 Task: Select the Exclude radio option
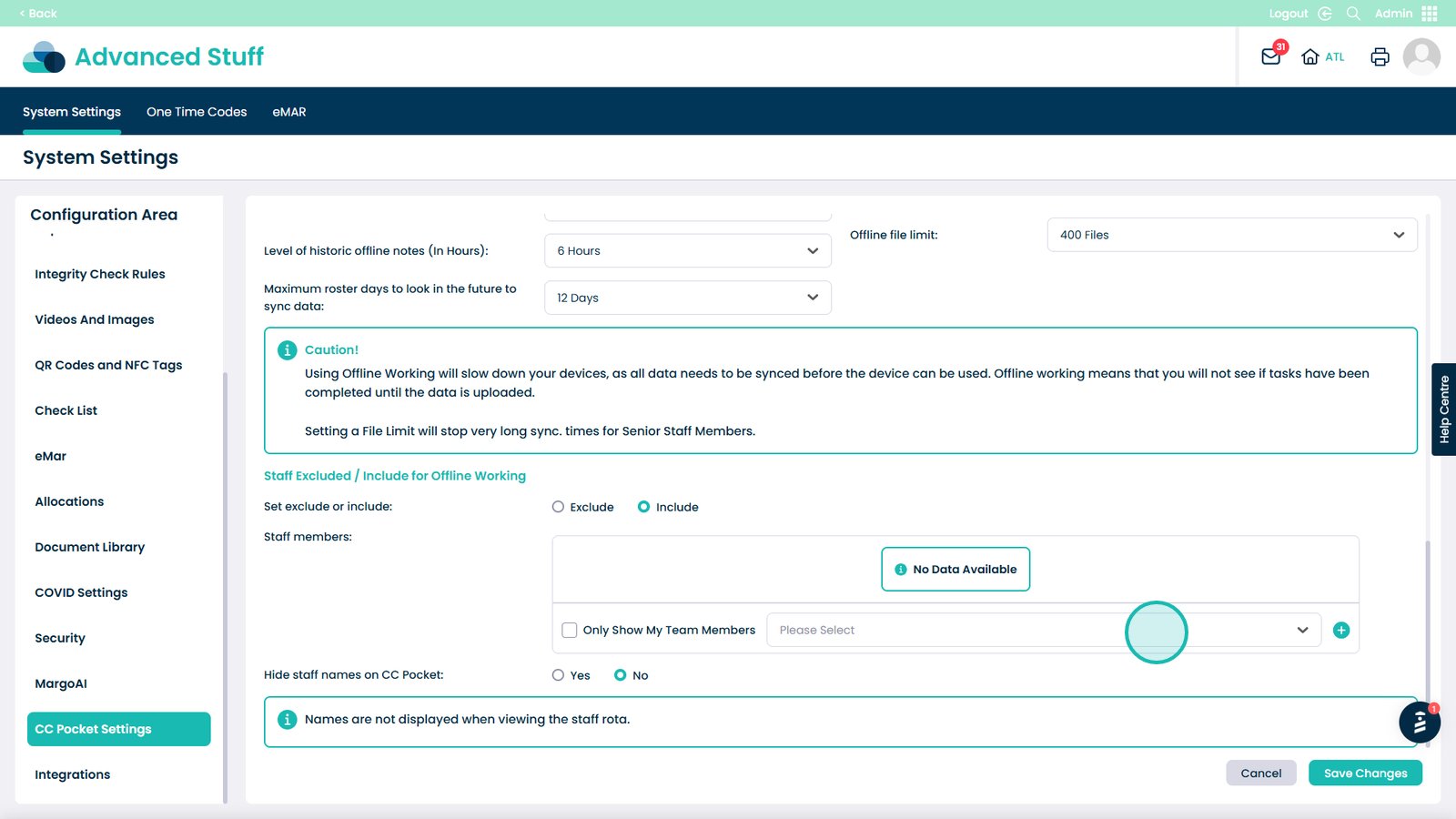tap(558, 507)
